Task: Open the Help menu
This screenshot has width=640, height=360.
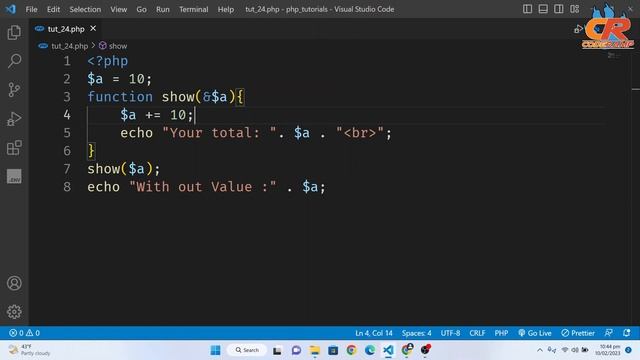Action: pyautogui.click(x=226, y=9)
